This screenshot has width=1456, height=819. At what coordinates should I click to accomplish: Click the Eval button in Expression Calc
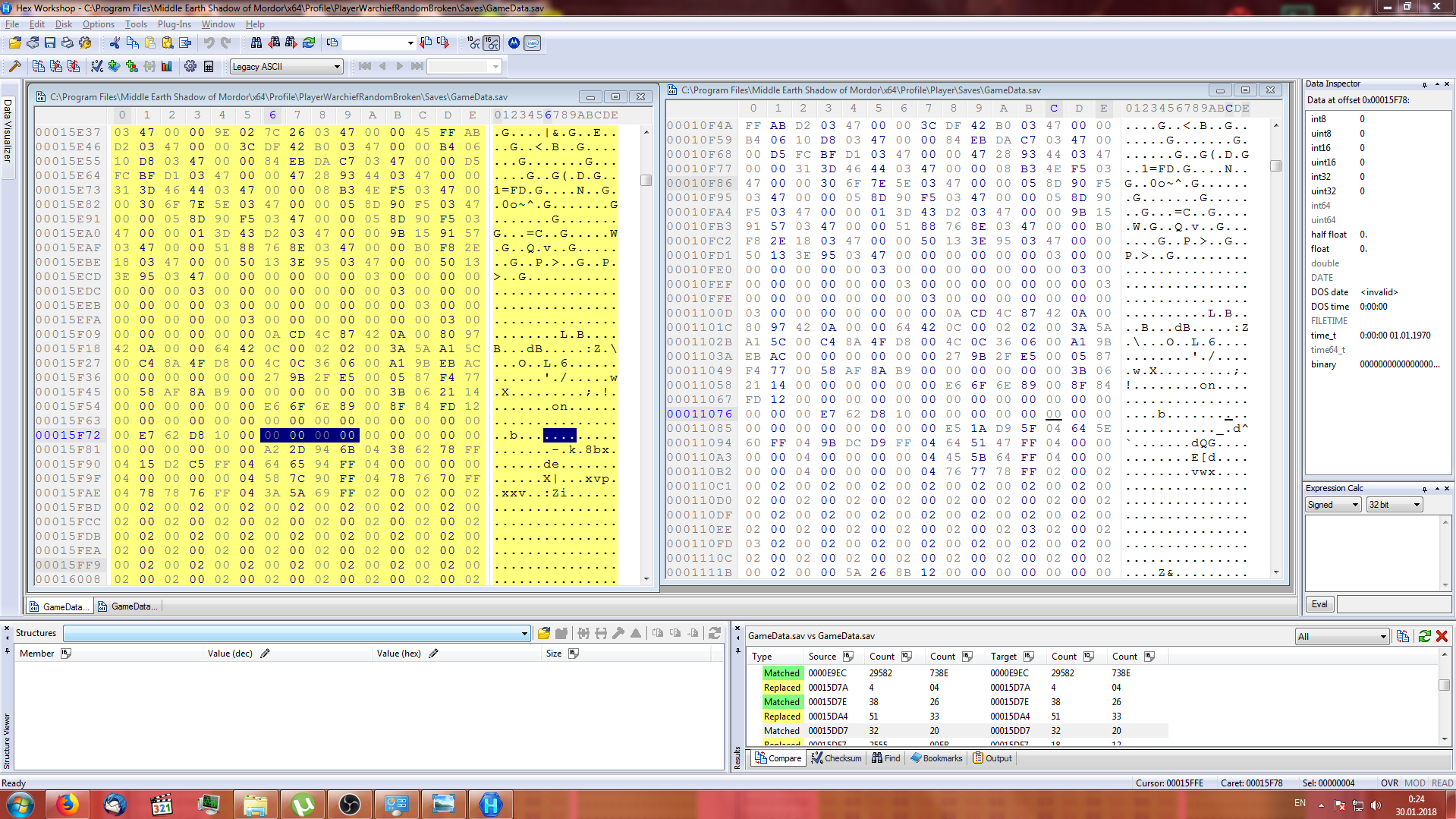coord(1319,604)
